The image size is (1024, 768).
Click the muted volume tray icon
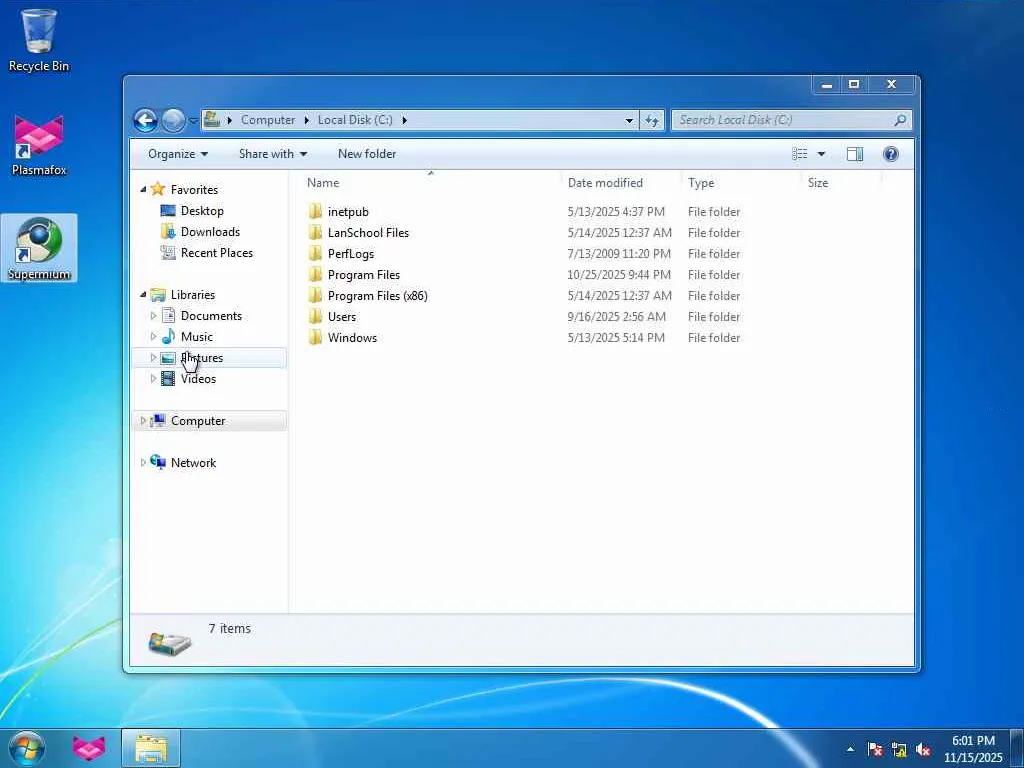923,749
